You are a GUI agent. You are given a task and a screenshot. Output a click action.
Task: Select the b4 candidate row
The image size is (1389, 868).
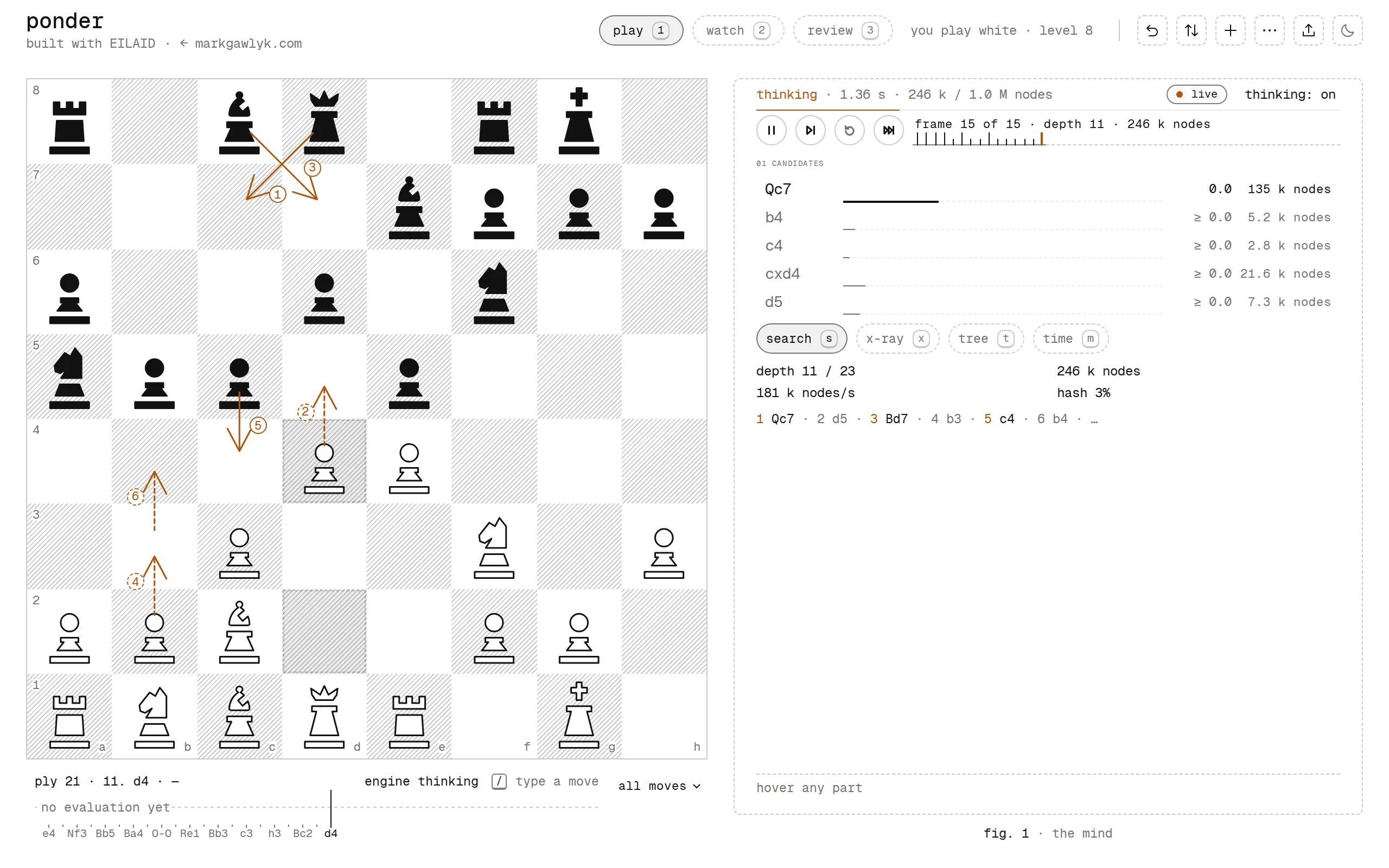click(x=1048, y=218)
